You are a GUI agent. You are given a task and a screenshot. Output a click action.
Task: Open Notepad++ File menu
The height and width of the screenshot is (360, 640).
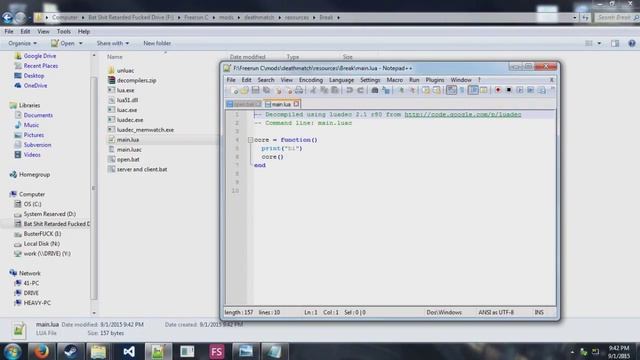(231, 80)
